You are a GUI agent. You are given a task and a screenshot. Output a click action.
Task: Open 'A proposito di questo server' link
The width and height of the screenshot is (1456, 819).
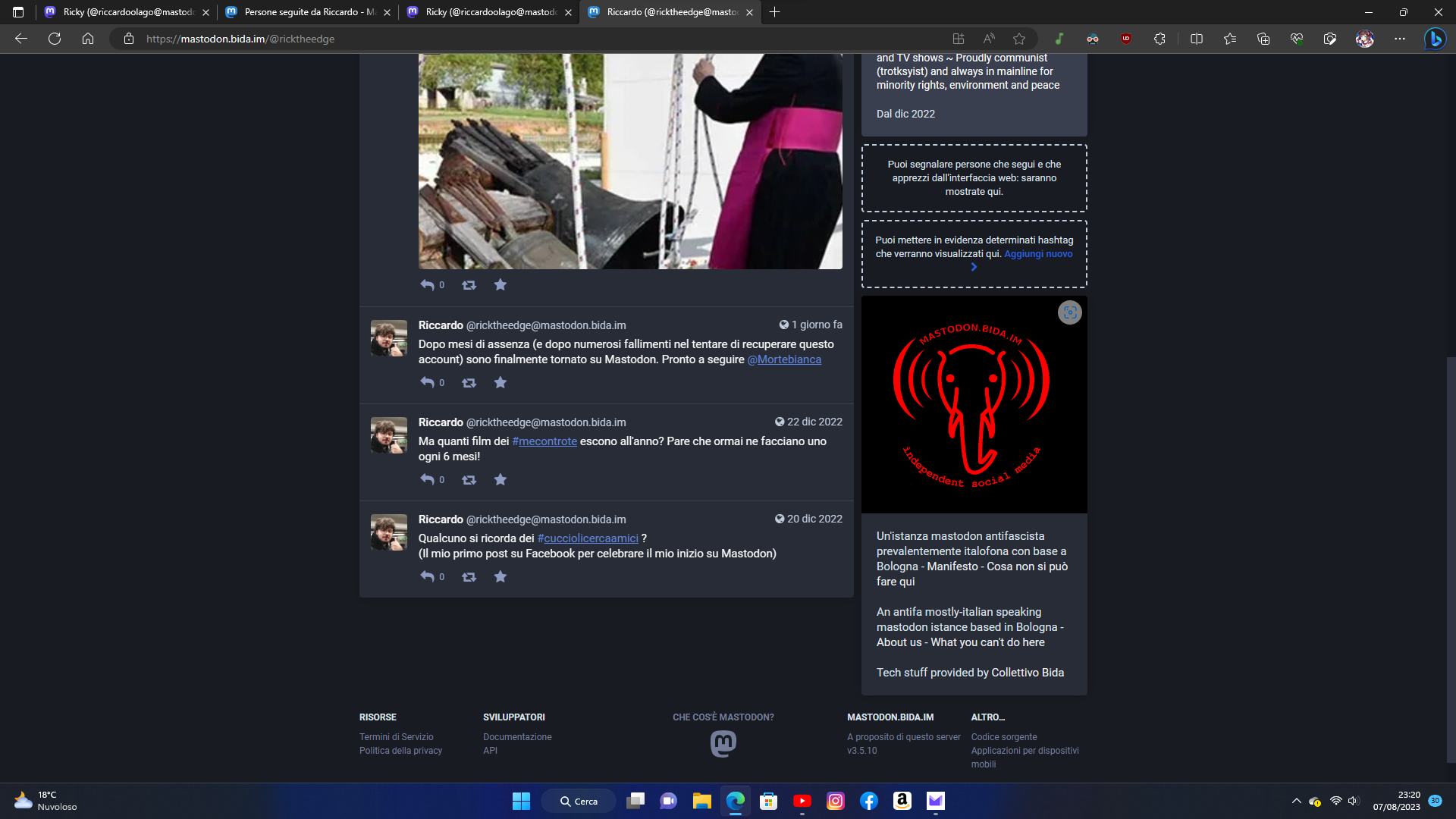tap(903, 737)
